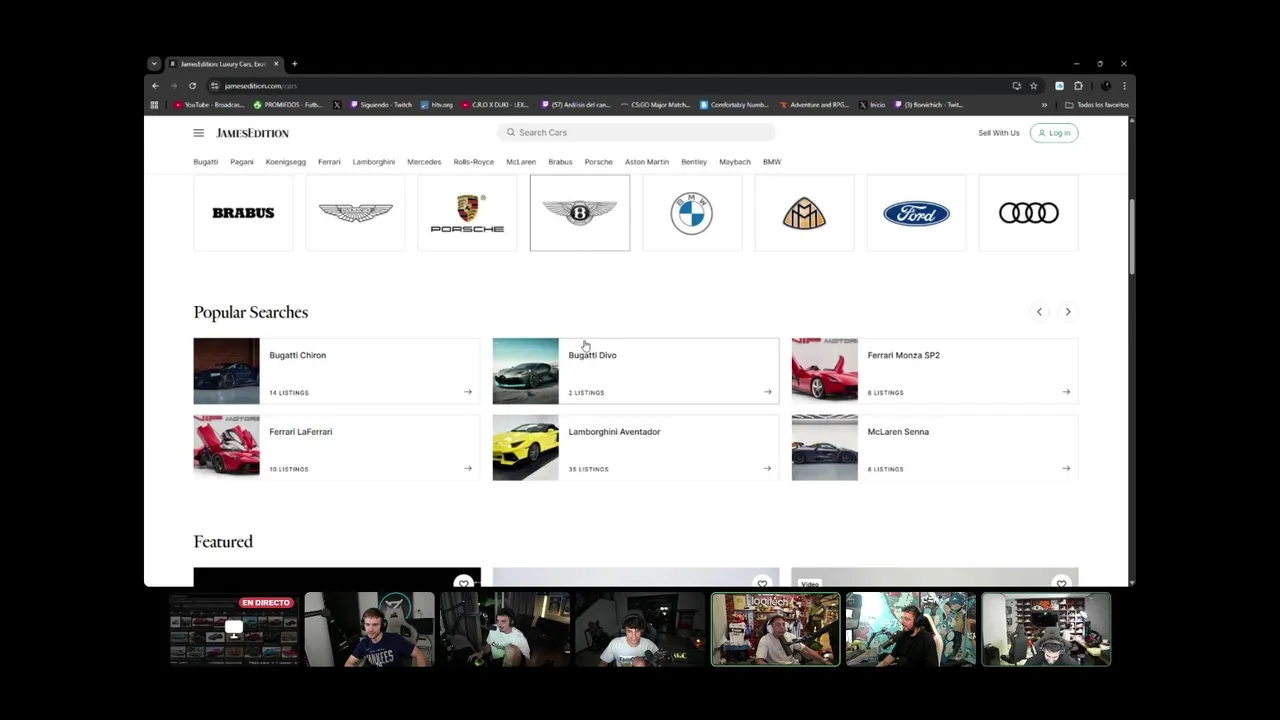Click the browser back arrow

(155, 86)
